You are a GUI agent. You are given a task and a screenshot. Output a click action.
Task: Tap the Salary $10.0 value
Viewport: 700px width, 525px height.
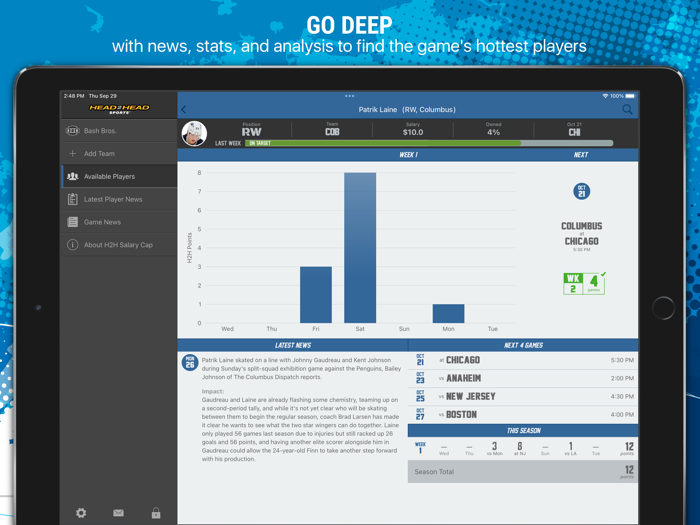click(x=413, y=130)
